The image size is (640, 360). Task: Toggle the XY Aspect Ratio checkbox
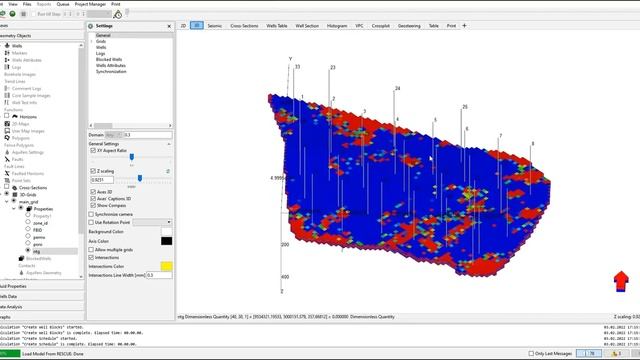pos(93,150)
